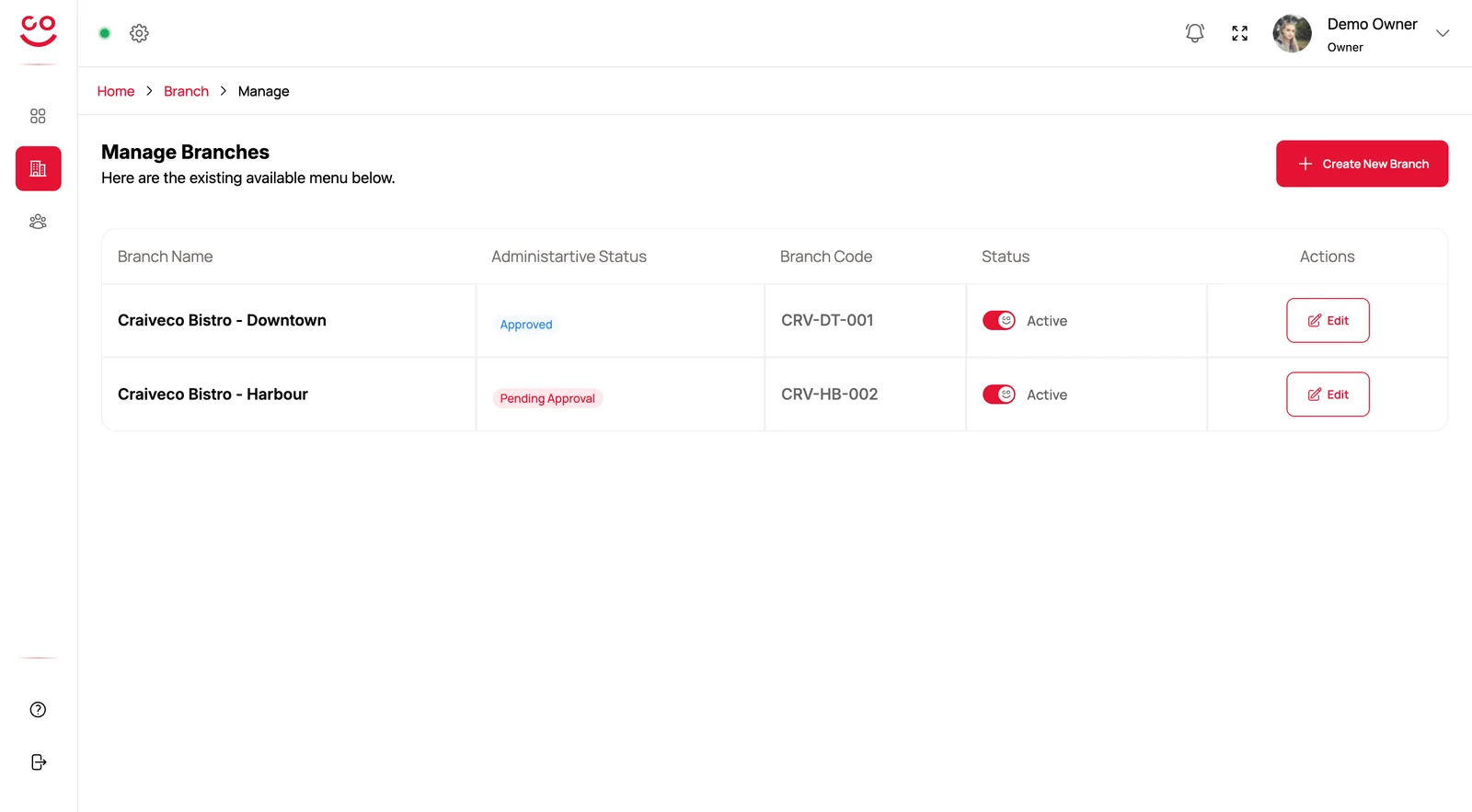This screenshot has width=1472, height=812.
Task: Toggle Active status for Harbour branch
Action: 999,394
